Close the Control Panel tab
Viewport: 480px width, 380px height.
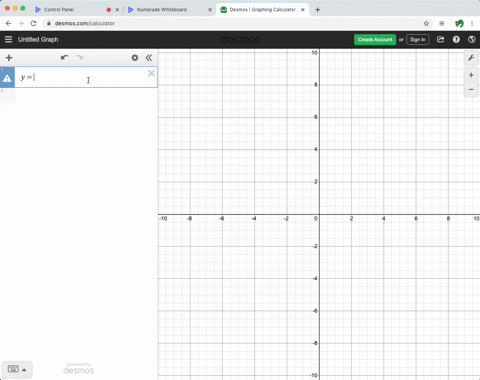(117, 10)
